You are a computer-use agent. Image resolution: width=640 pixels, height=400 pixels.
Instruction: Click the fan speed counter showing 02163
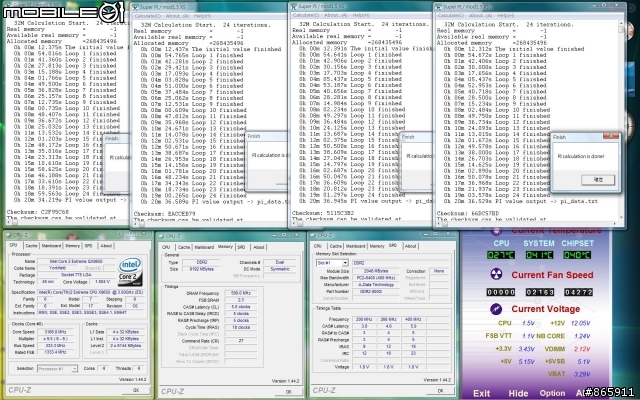coord(540,292)
